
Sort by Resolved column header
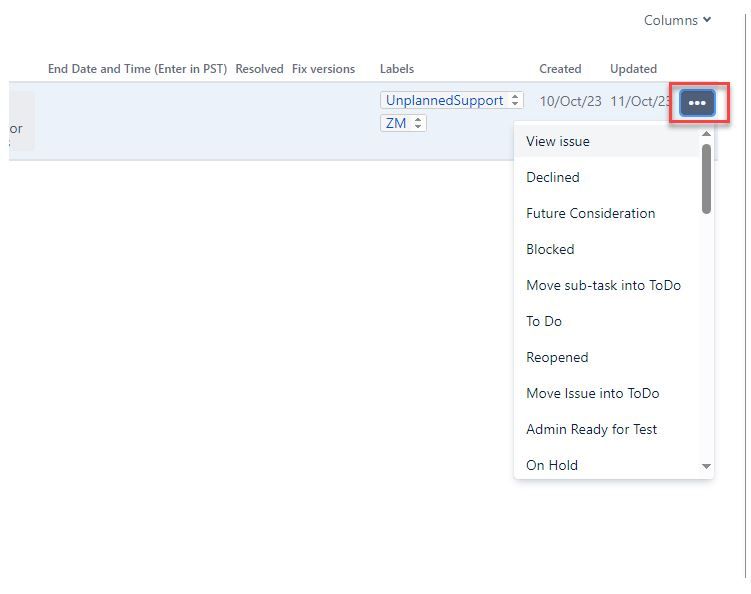pyautogui.click(x=259, y=69)
